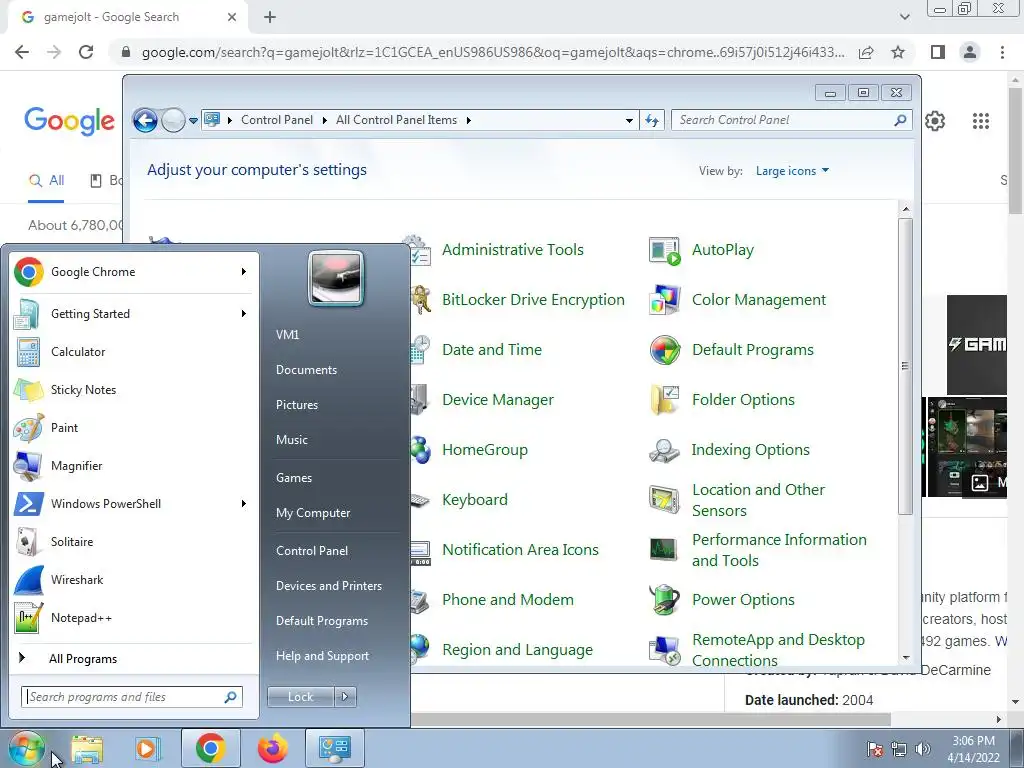Open RemoteApp and Desktop Connections icon
1024x768 pixels.
click(x=665, y=650)
